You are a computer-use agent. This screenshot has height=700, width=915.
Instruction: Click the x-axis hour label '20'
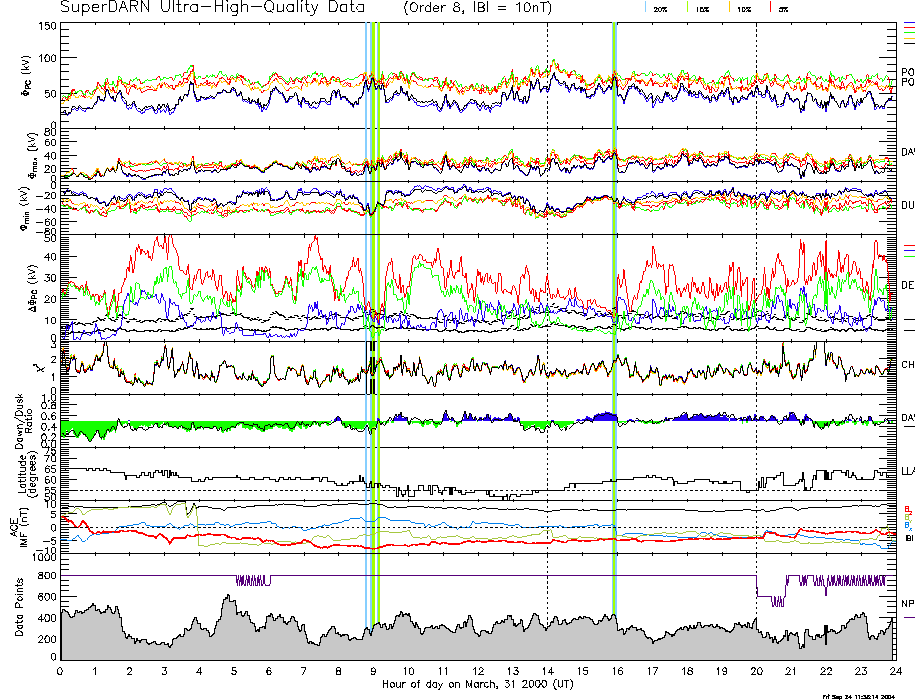pos(756,671)
